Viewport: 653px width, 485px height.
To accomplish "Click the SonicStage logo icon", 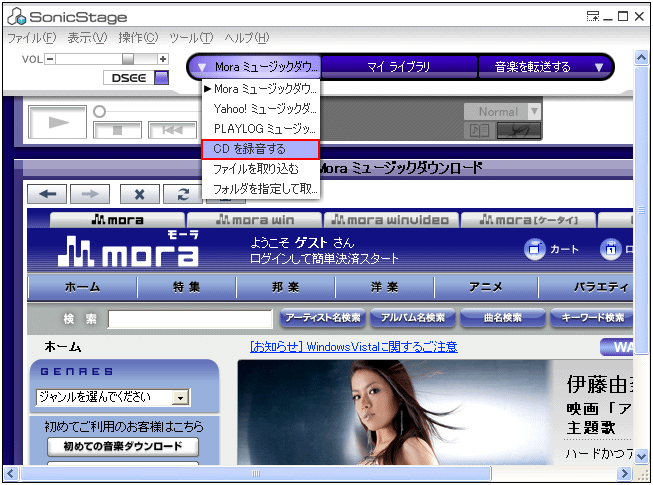I will click(x=17, y=17).
